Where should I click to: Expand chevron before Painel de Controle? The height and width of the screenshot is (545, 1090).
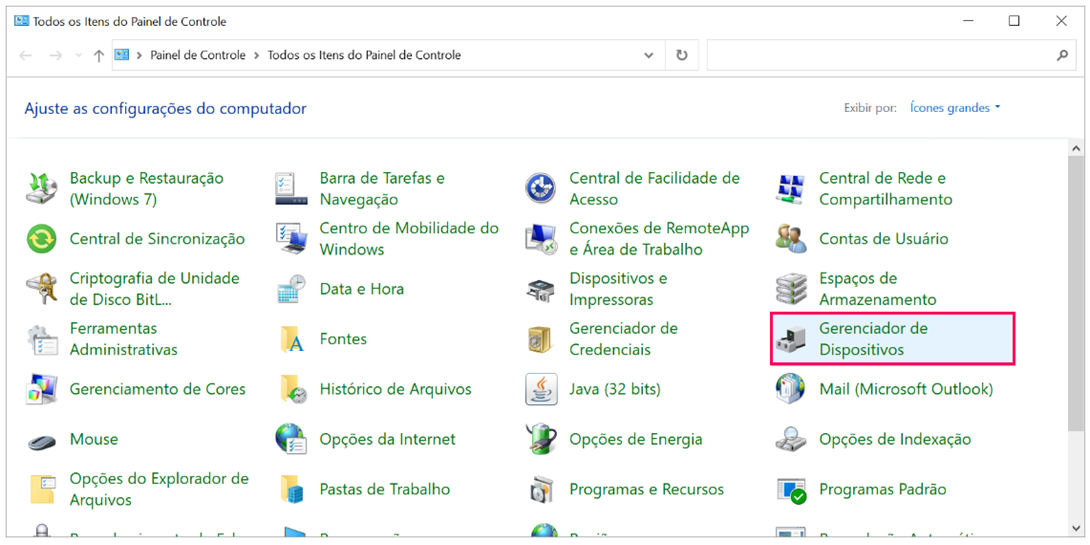click(x=140, y=56)
